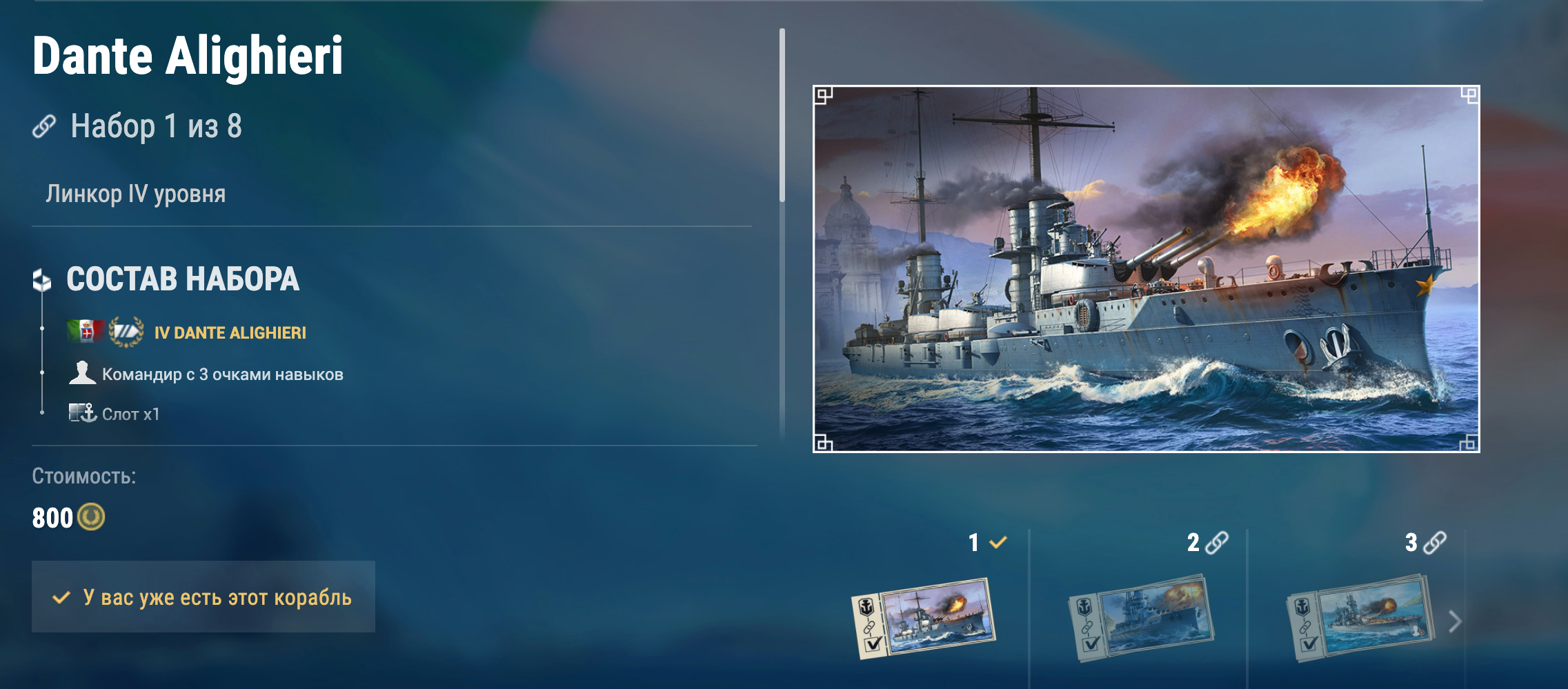Click the У вас уже есть этот корабль button
1568x689 pixels.
204,597
